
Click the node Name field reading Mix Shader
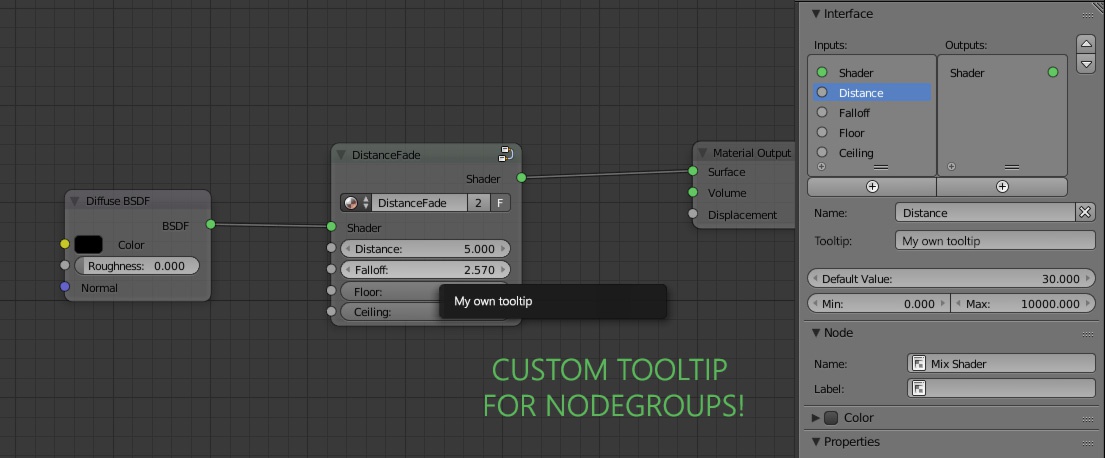1001,364
